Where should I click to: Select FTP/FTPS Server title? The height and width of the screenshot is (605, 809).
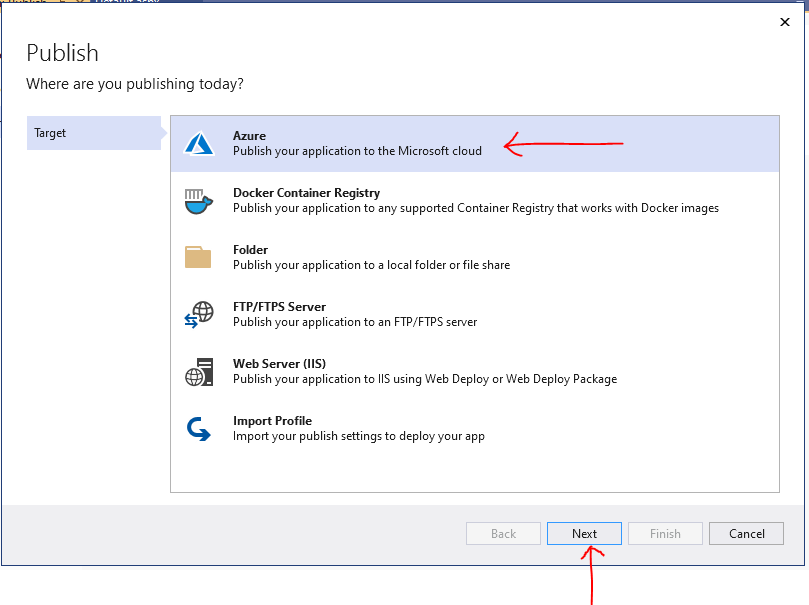(x=279, y=307)
